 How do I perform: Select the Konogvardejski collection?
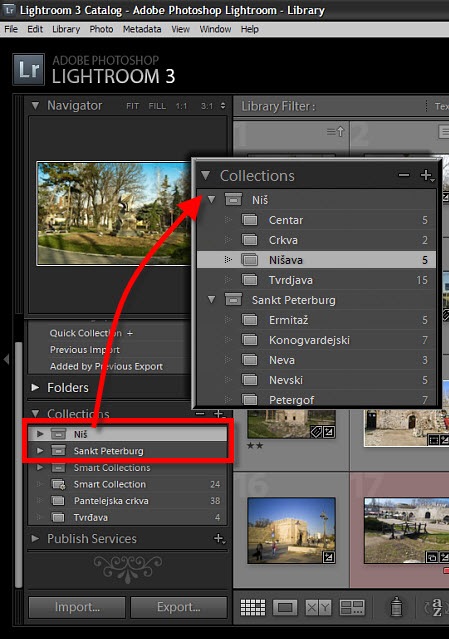click(x=316, y=340)
